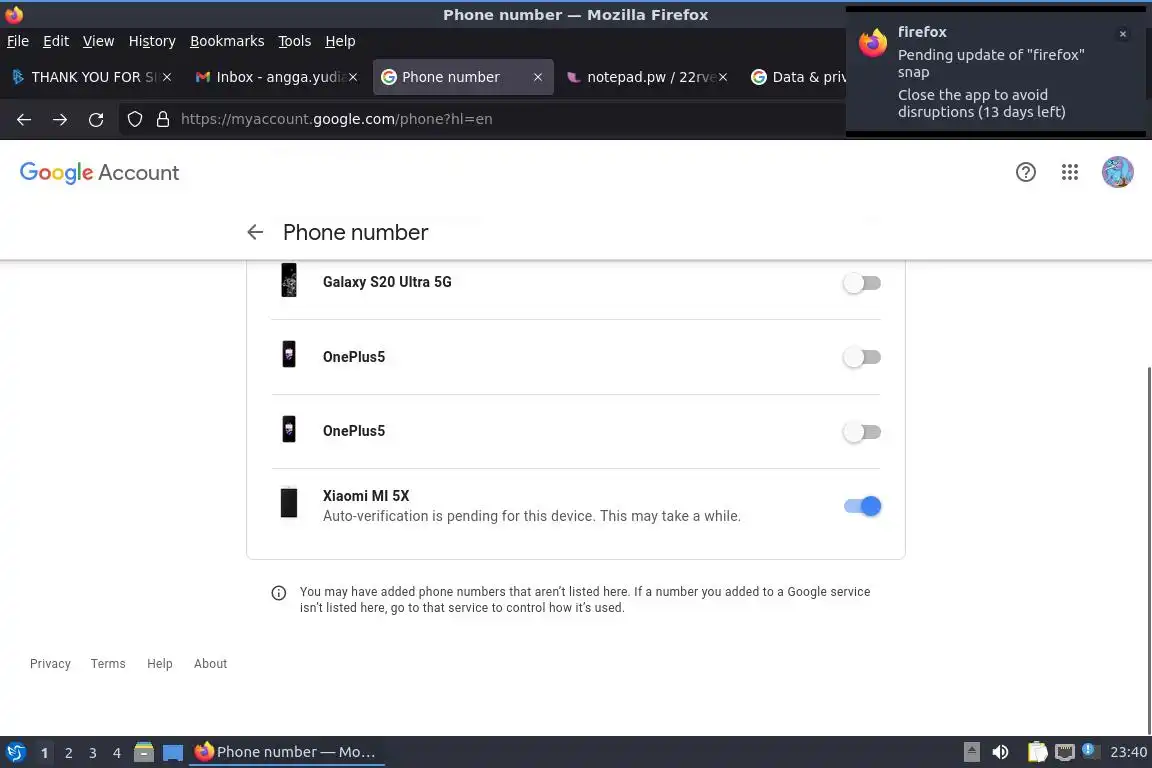The width and height of the screenshot is (1152, 768).
Task: Turn on the first OnePlus5 switch
Action: (x=862, y=357)
